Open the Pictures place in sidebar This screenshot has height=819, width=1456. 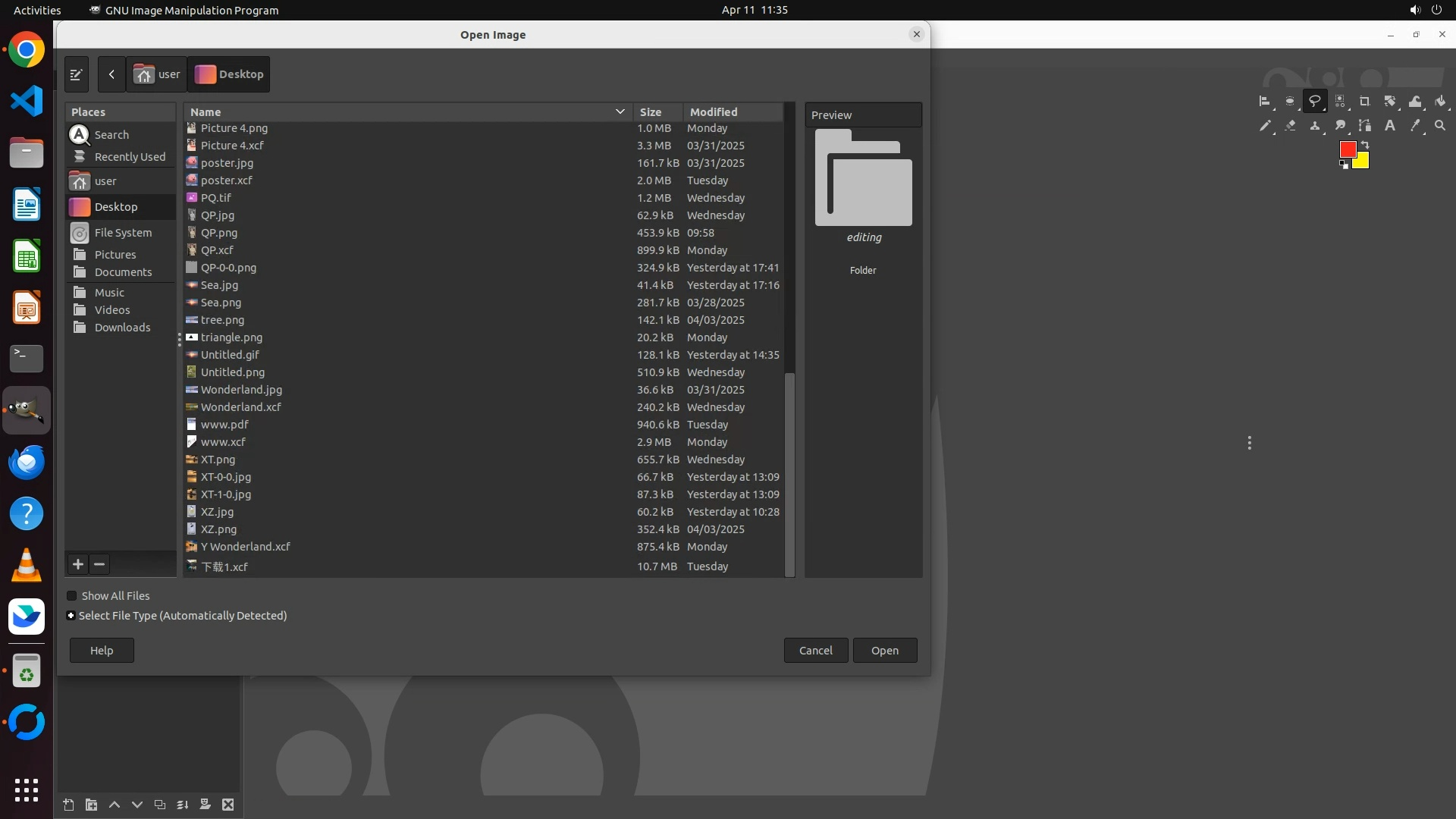tap(115, 255)
